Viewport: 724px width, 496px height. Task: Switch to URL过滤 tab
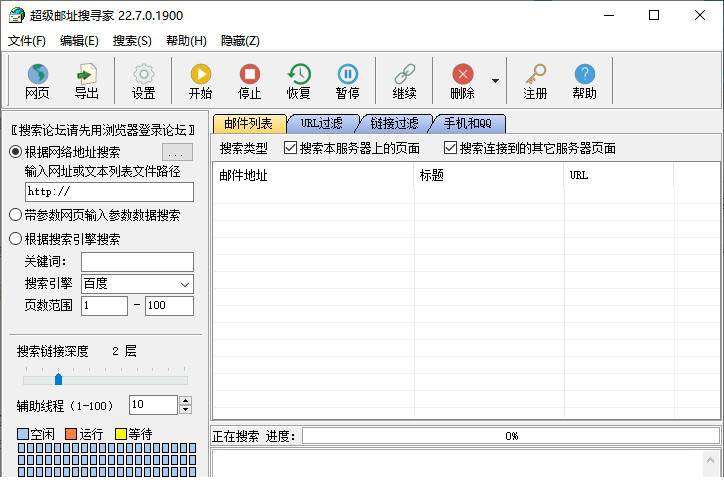pyautogui.click(x=322, y=123)
